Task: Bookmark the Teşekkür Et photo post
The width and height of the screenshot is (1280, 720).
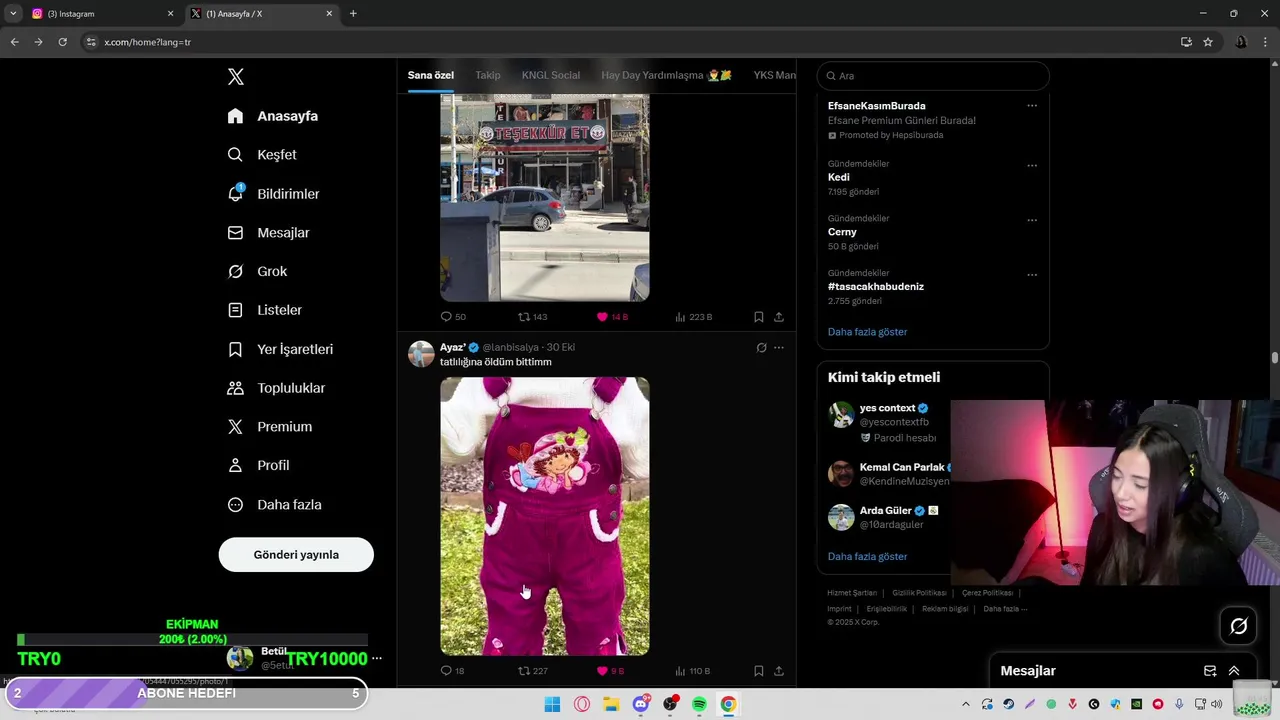Action: [x=759, y=317]
